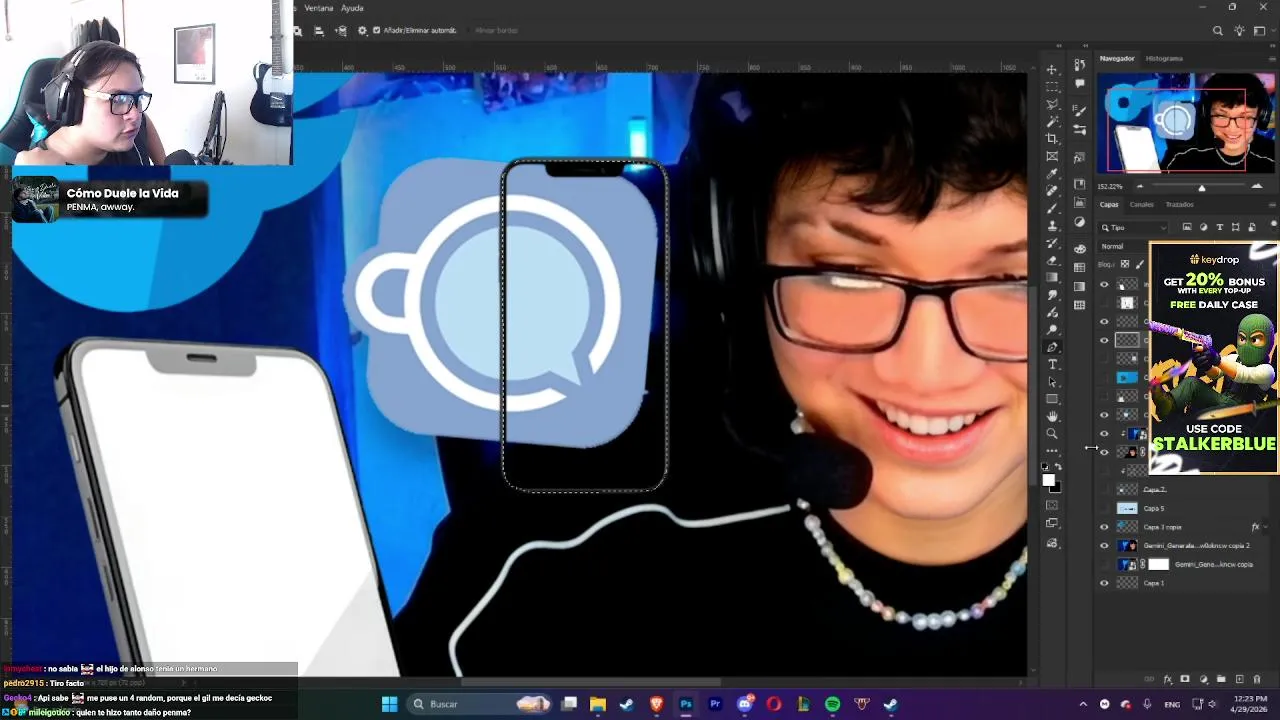Select the Path Selection tool
Viewport: 1280px width, 720px height.
click(1052, 382)
